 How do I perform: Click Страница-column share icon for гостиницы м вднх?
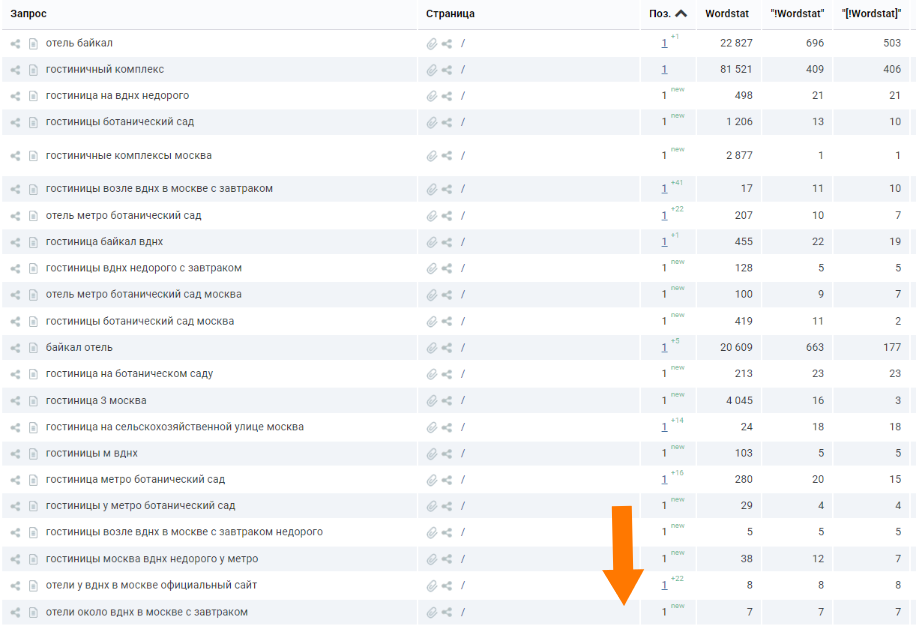(447, 453)
